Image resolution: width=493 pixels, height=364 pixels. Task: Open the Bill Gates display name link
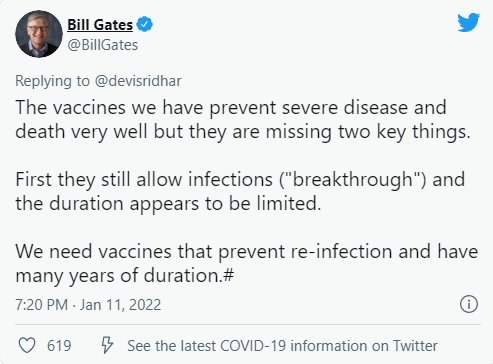100,25
